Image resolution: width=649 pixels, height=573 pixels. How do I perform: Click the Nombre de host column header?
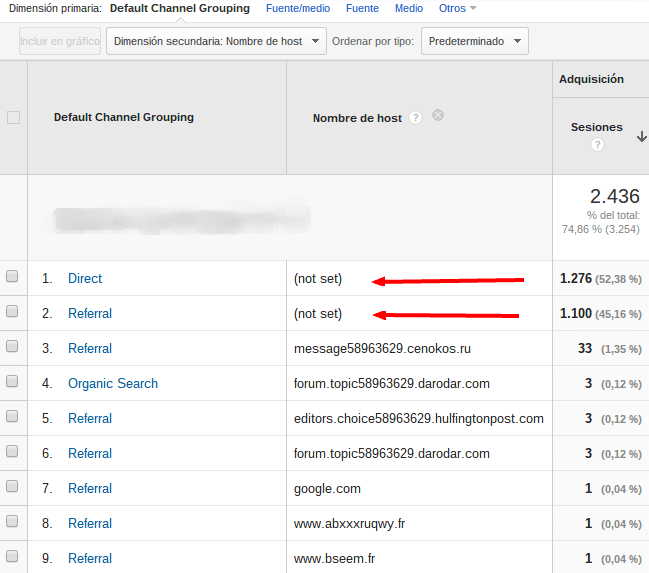pos(357,118)
